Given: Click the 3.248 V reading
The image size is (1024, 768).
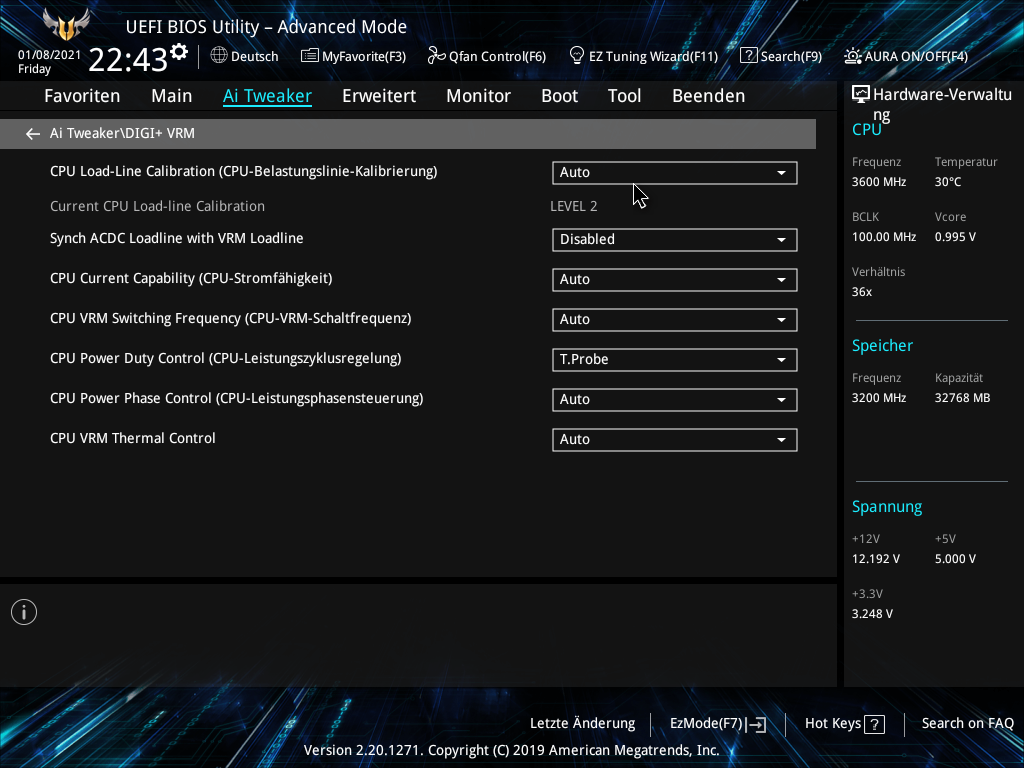Looking at the screenshot, I should (x=872, y=614).
